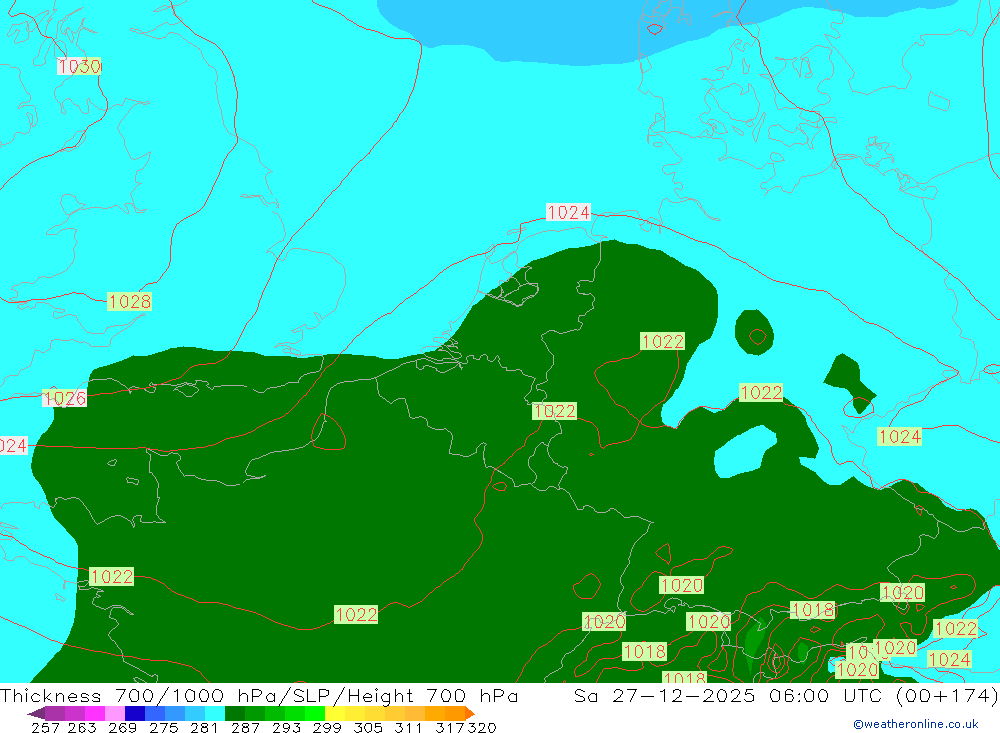Click the legend value 311
Screen dimensions: 1000x733
[408, 728]
